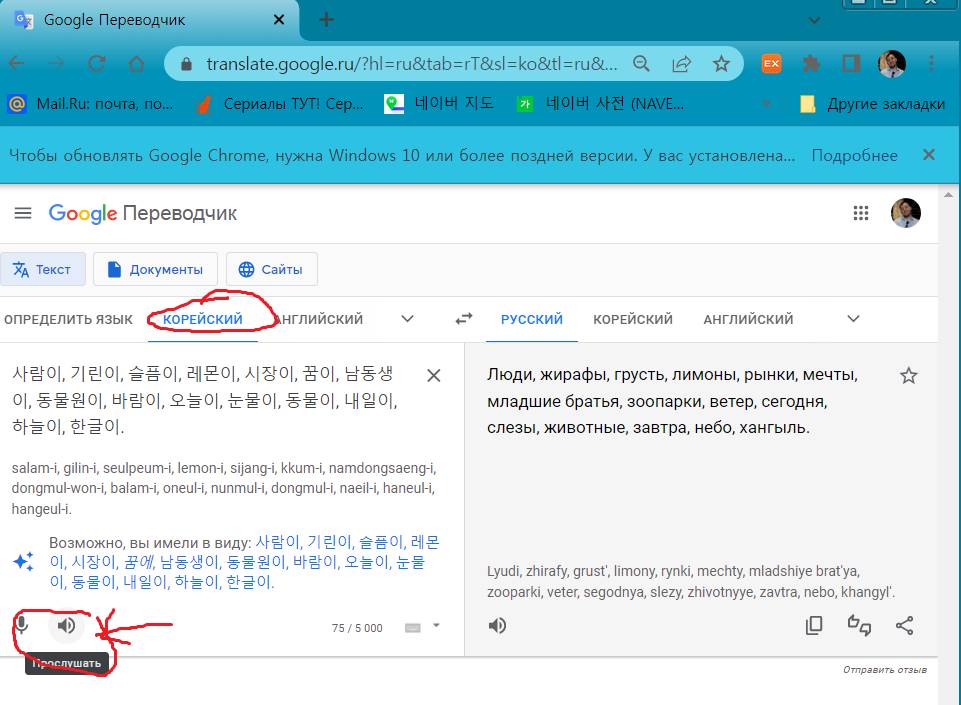Viewport: 961px width, 705px height.
Task: Open the main hamburger menu
Action: pos(23,213)
